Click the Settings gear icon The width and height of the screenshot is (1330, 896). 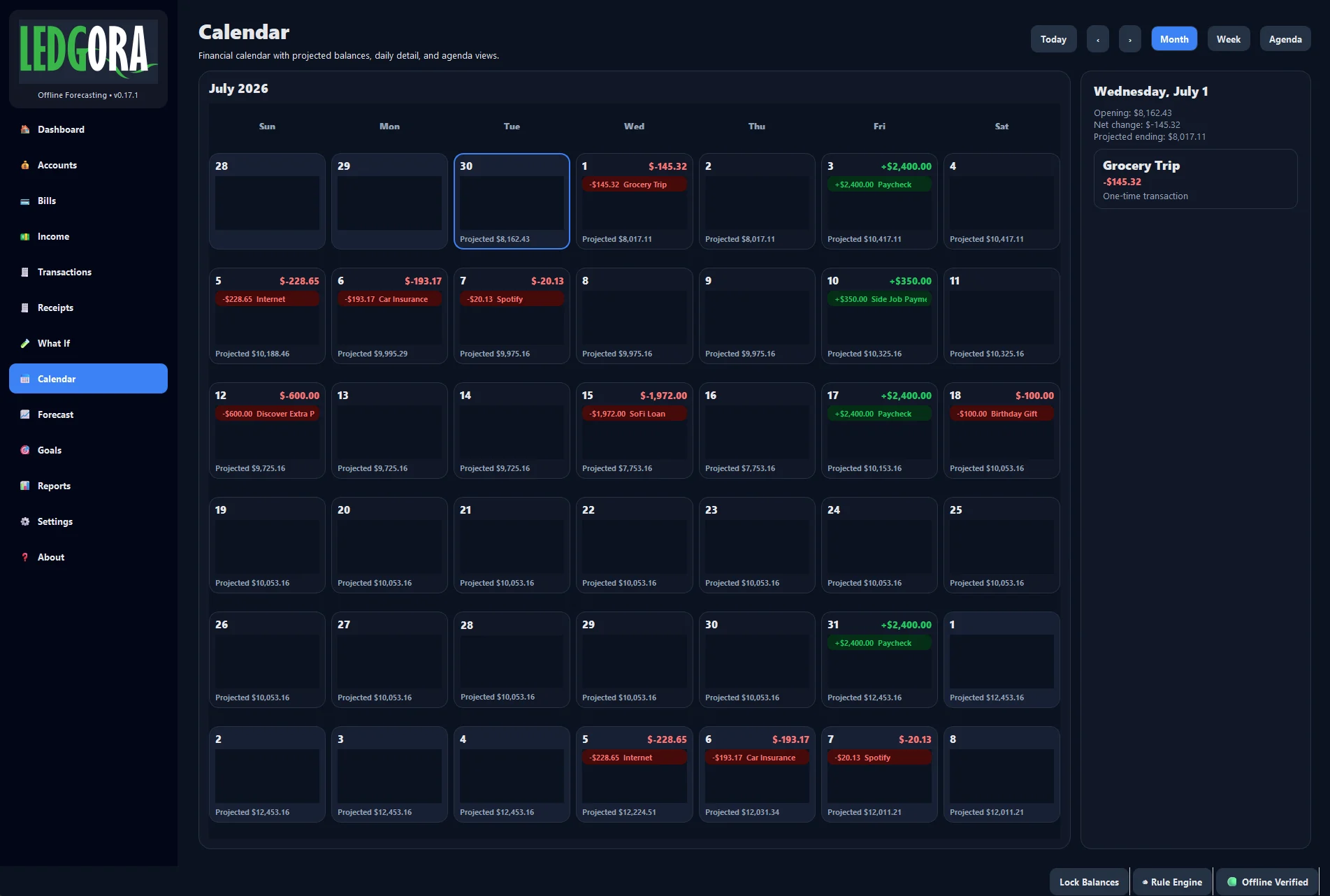(25, 521)
